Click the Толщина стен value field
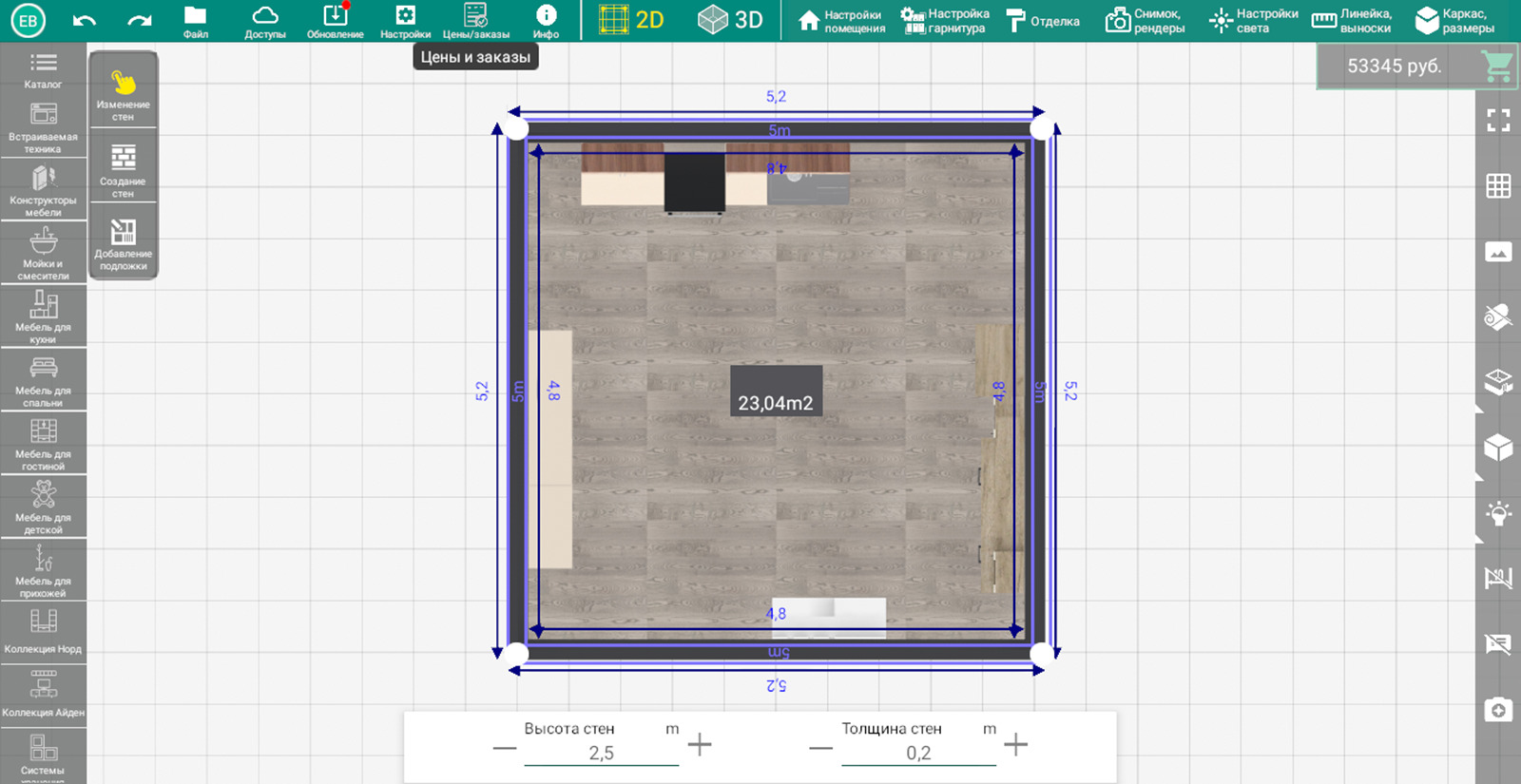The height and width of the screenshot is (784, 1521). (x=918, y=753)
